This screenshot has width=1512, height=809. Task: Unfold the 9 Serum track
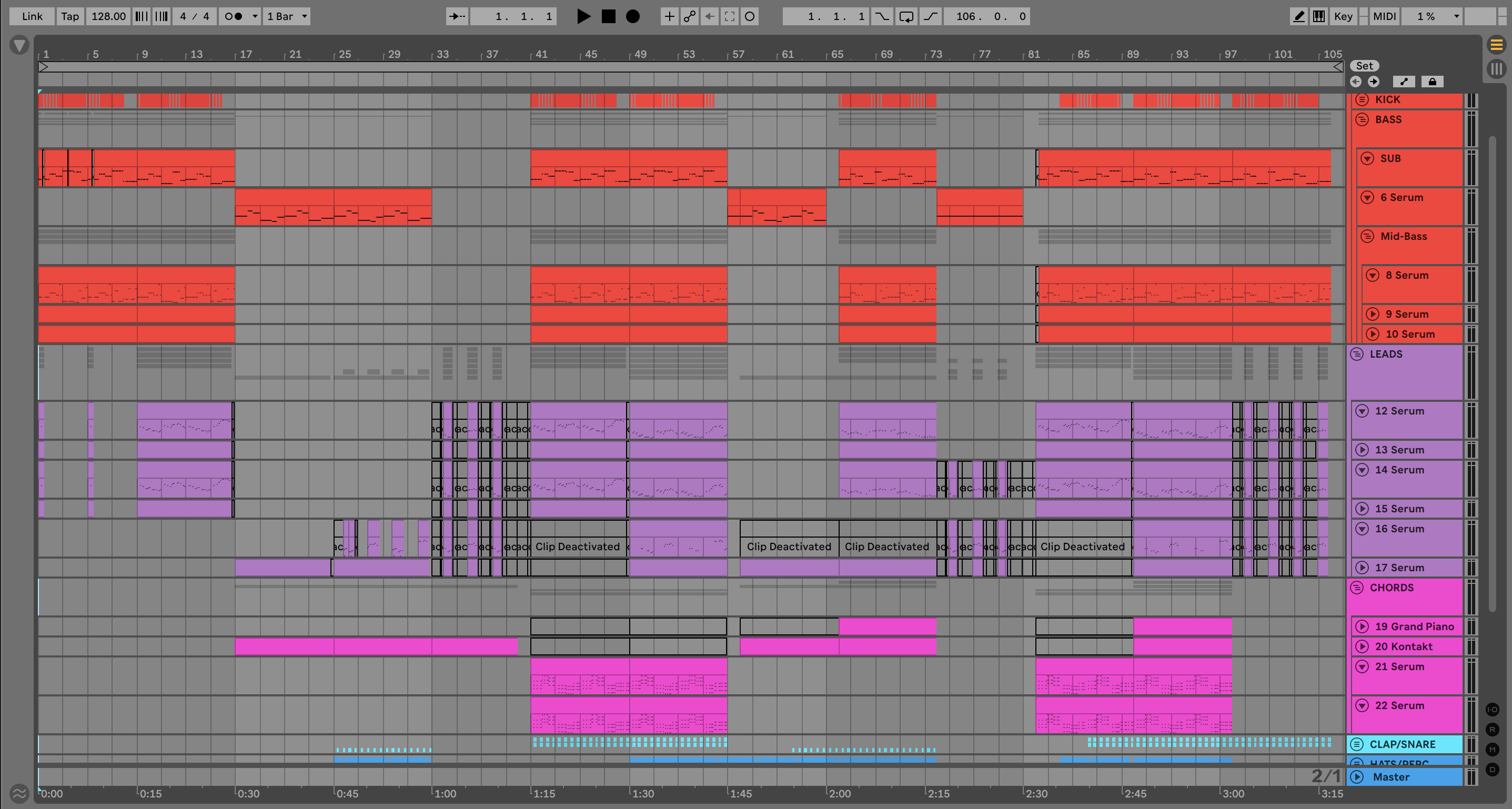pos(1372,314)
